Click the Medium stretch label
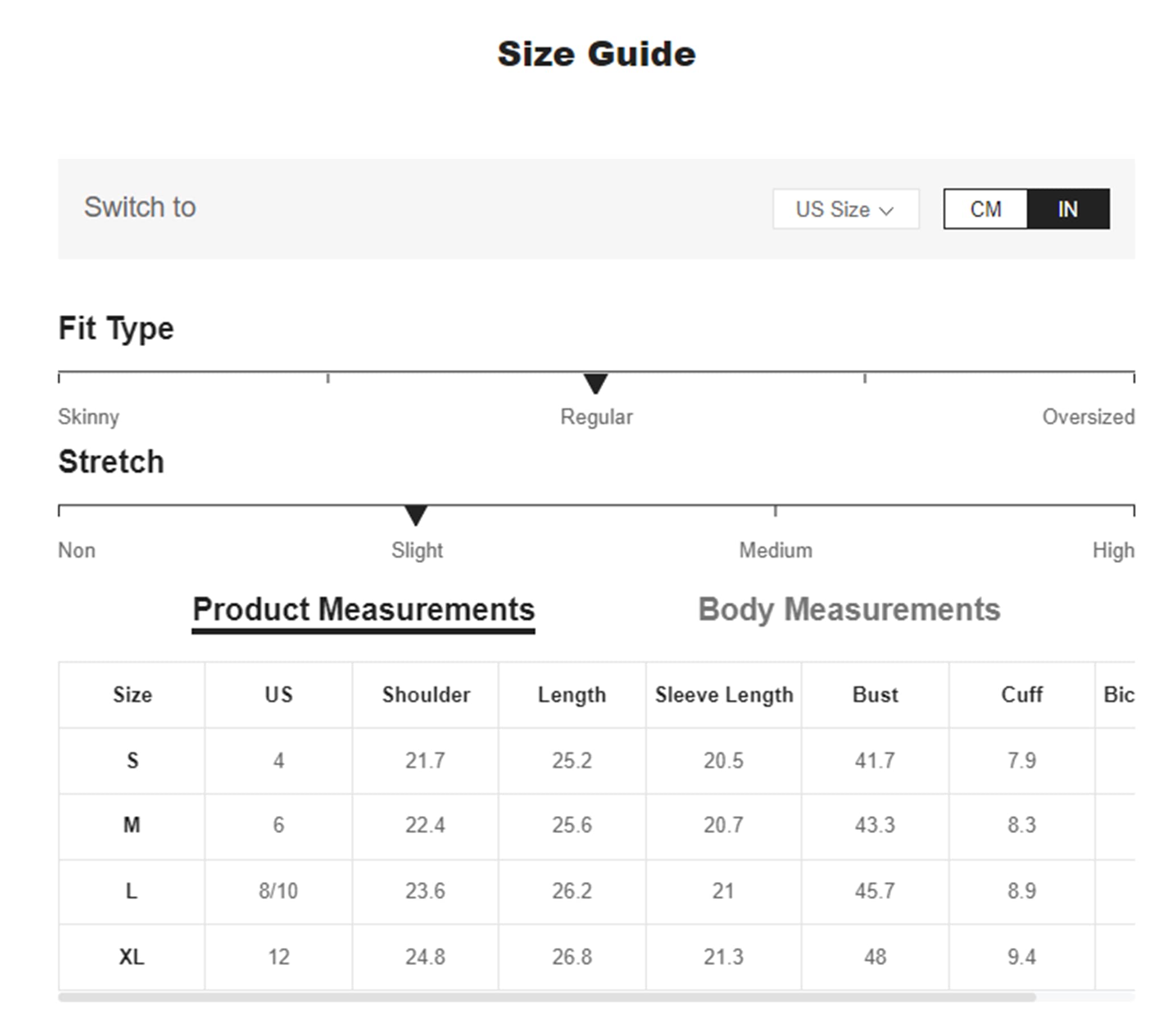 (x=775, y=550)
